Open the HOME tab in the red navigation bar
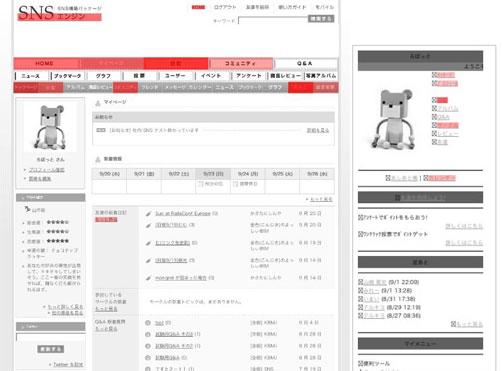 (45, 63)
